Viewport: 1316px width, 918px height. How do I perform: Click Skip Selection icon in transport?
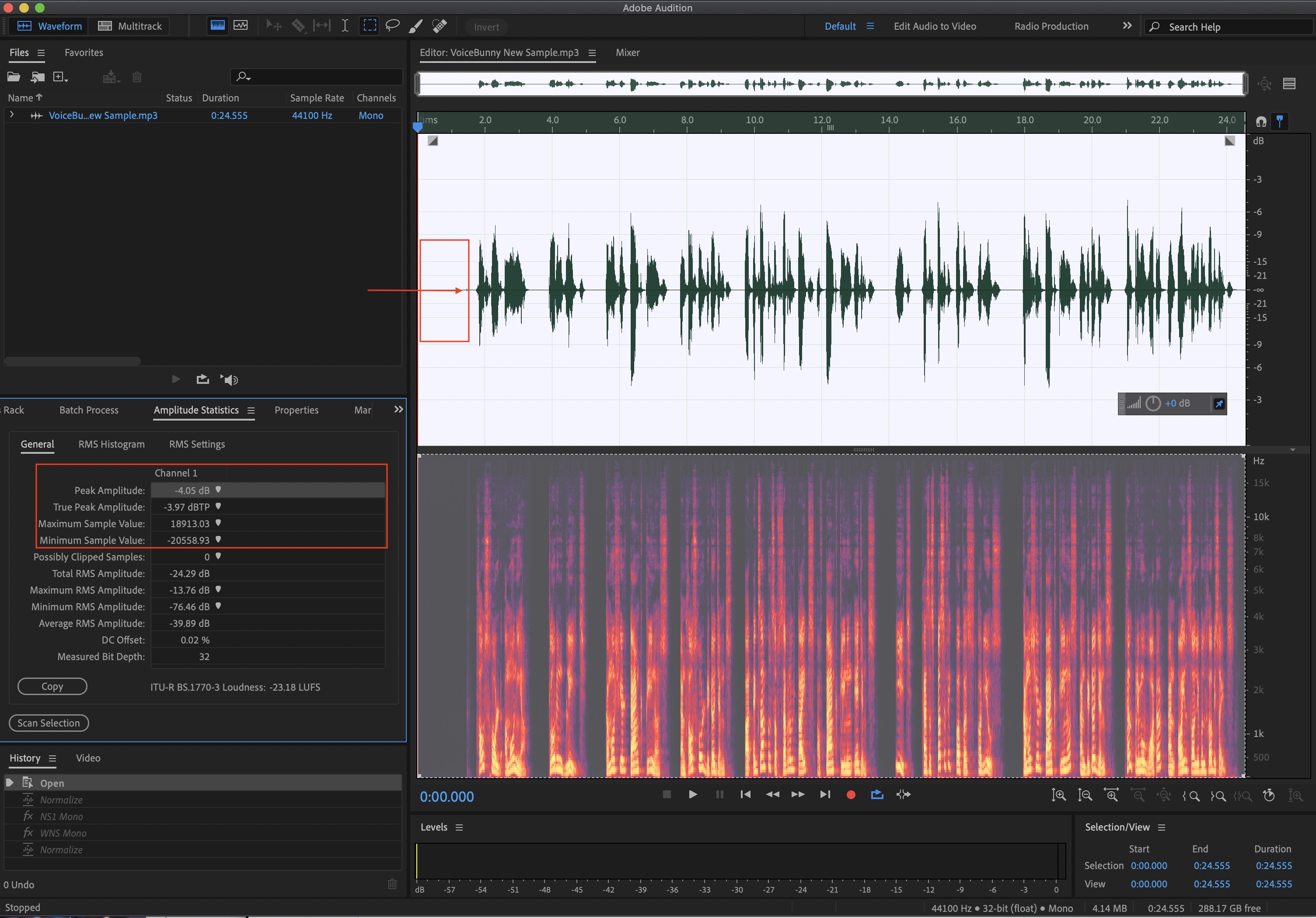tap(903, 794)
